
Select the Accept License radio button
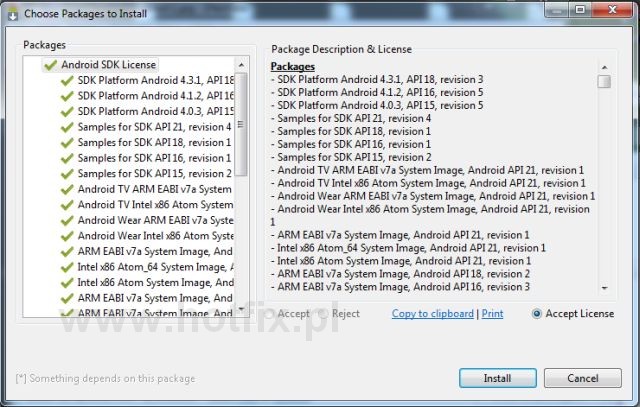[573, 314]
